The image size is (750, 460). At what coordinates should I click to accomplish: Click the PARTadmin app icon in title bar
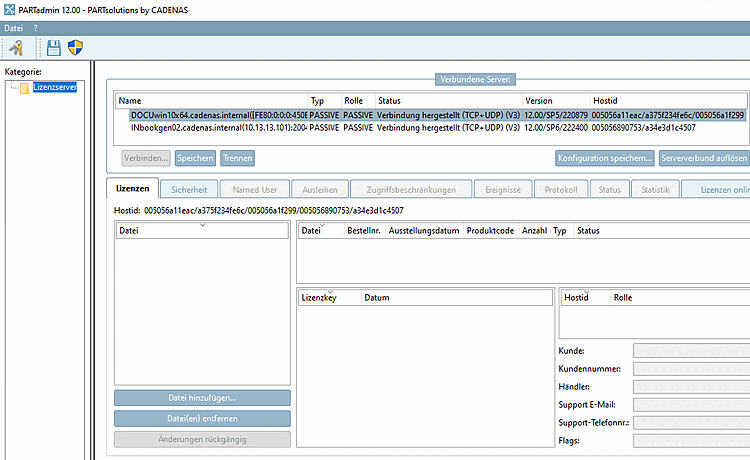coord(10,10)
